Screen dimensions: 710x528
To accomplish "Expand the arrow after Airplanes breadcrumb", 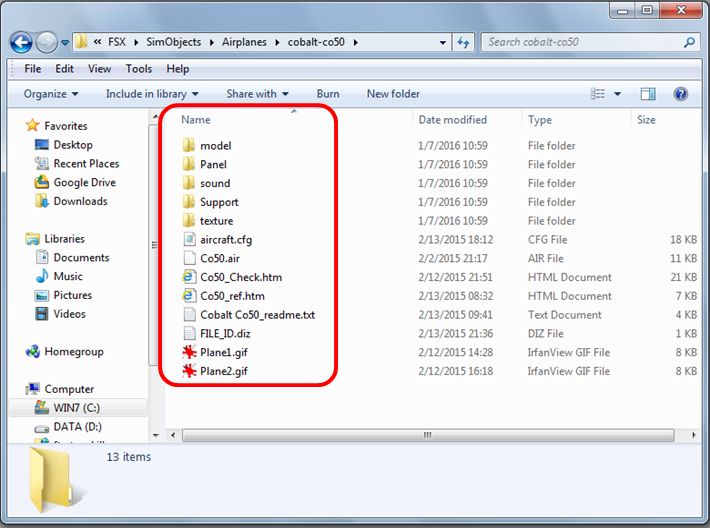I will (277, 43).
